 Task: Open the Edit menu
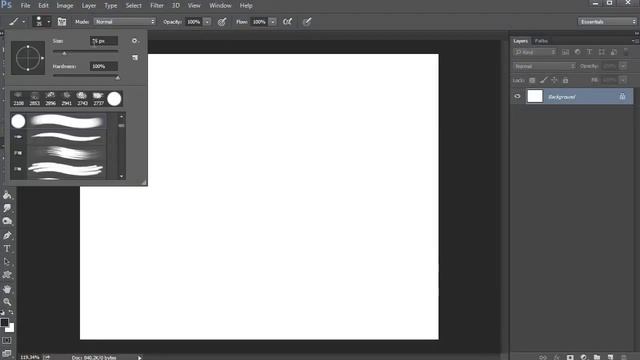(x=43, y=6)
